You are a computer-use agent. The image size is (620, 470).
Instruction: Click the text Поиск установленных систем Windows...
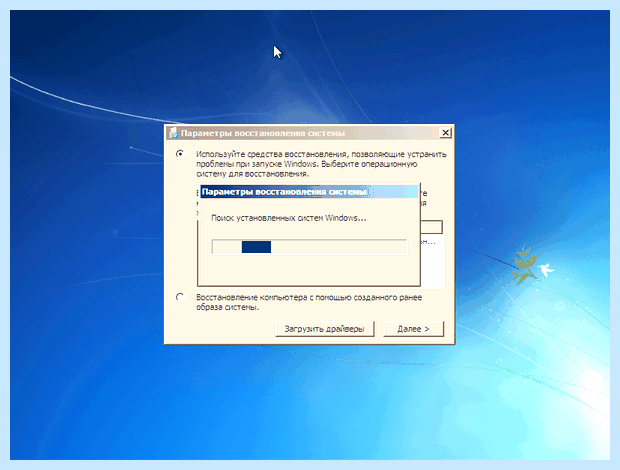tap(288, 218)
